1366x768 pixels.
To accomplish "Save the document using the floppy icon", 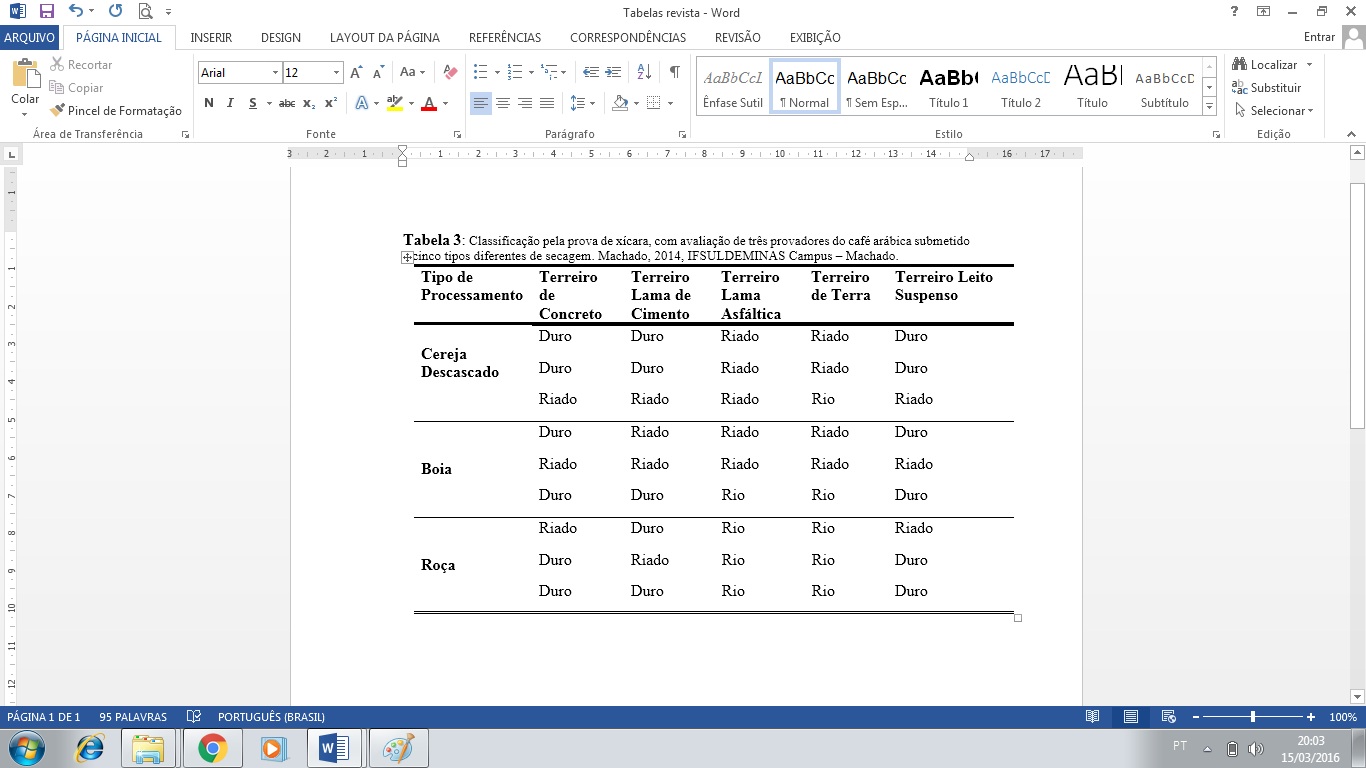I will (x=46, y=12).
